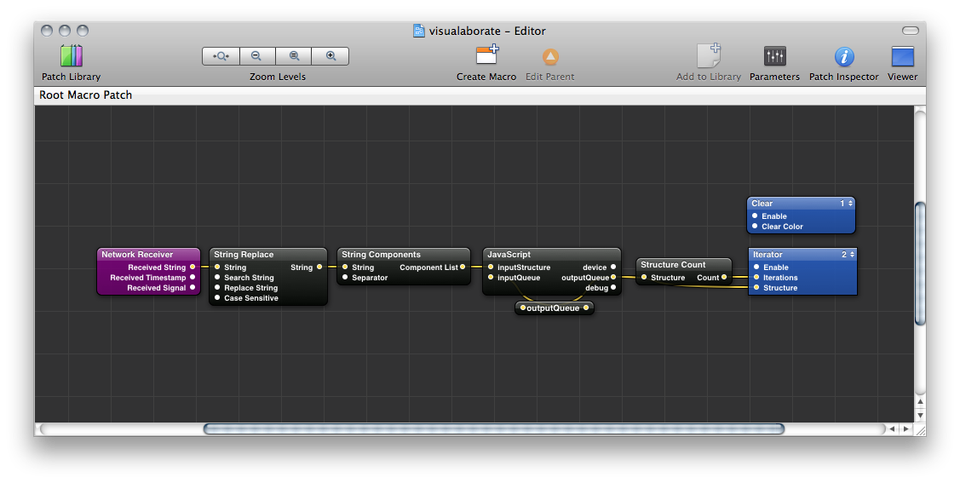Click the Search String input port

(217, 277)
